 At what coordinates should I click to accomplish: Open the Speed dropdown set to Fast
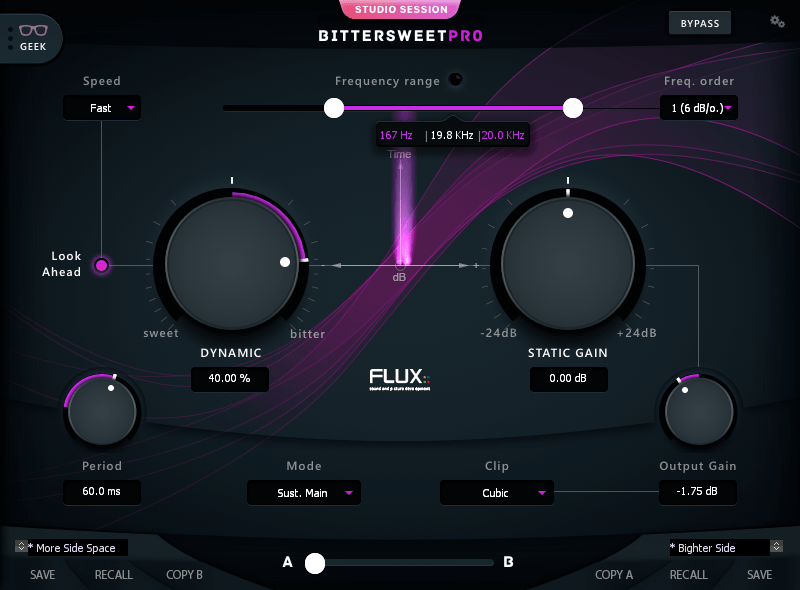pyautogui.click(x=102, y=108)
